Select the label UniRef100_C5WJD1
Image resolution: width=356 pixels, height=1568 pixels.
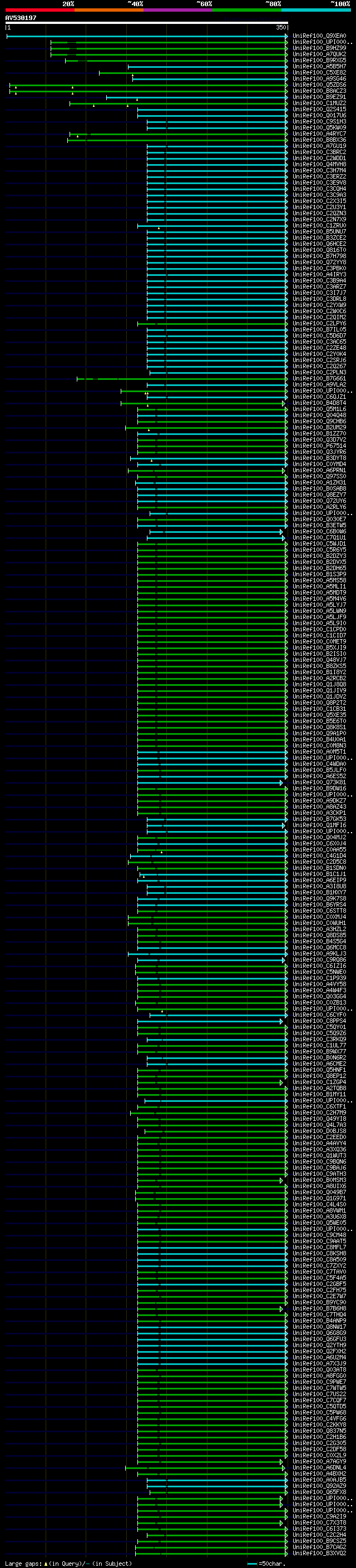click(319, 543)
